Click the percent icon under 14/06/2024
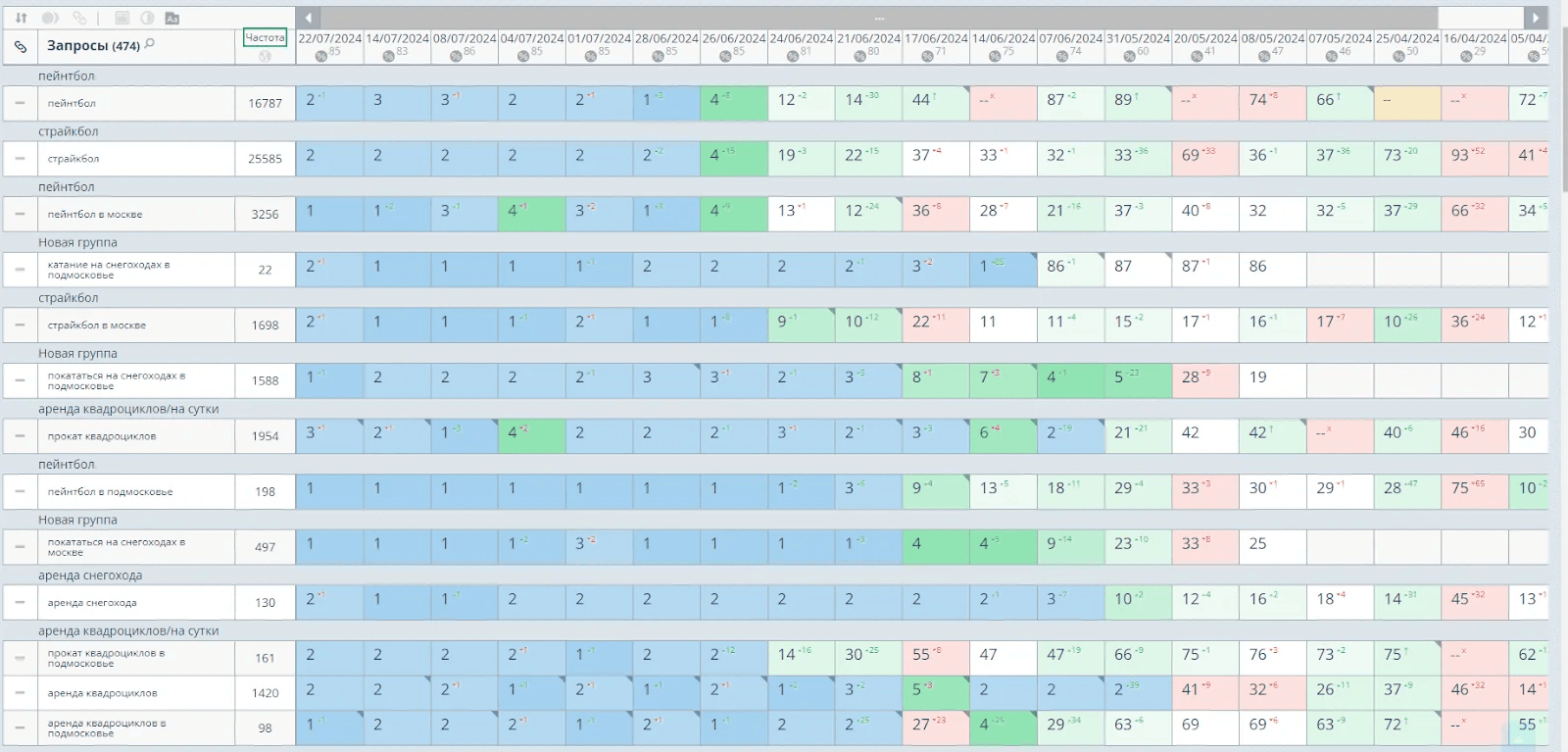Screen dimensions: 1568x752 (x=995, y=56)
